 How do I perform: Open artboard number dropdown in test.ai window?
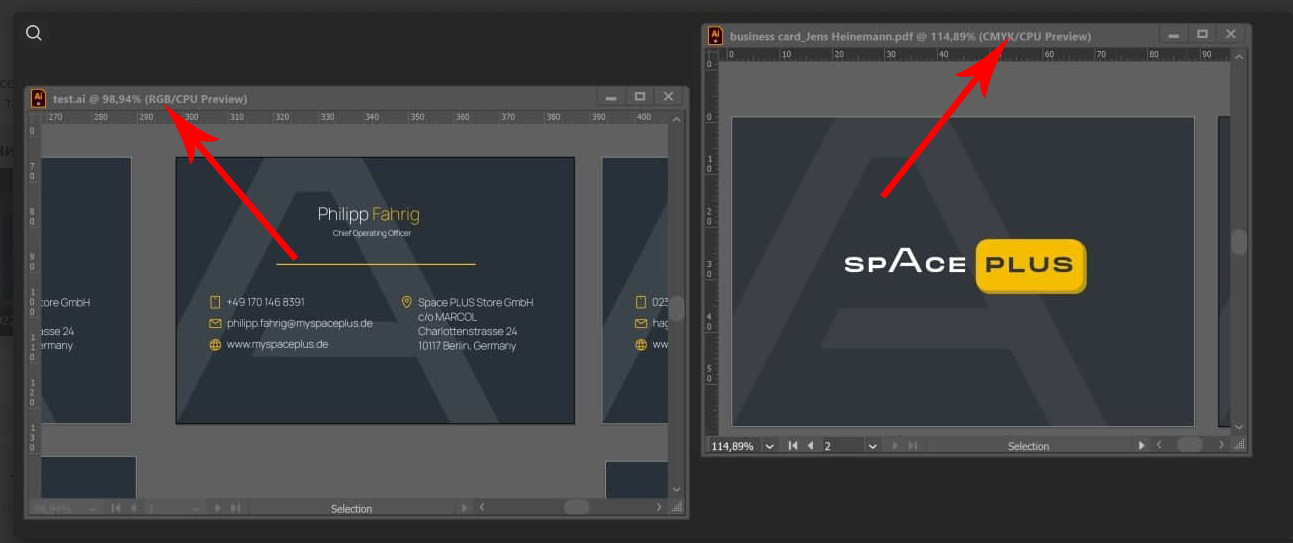[x=195, y=508]
